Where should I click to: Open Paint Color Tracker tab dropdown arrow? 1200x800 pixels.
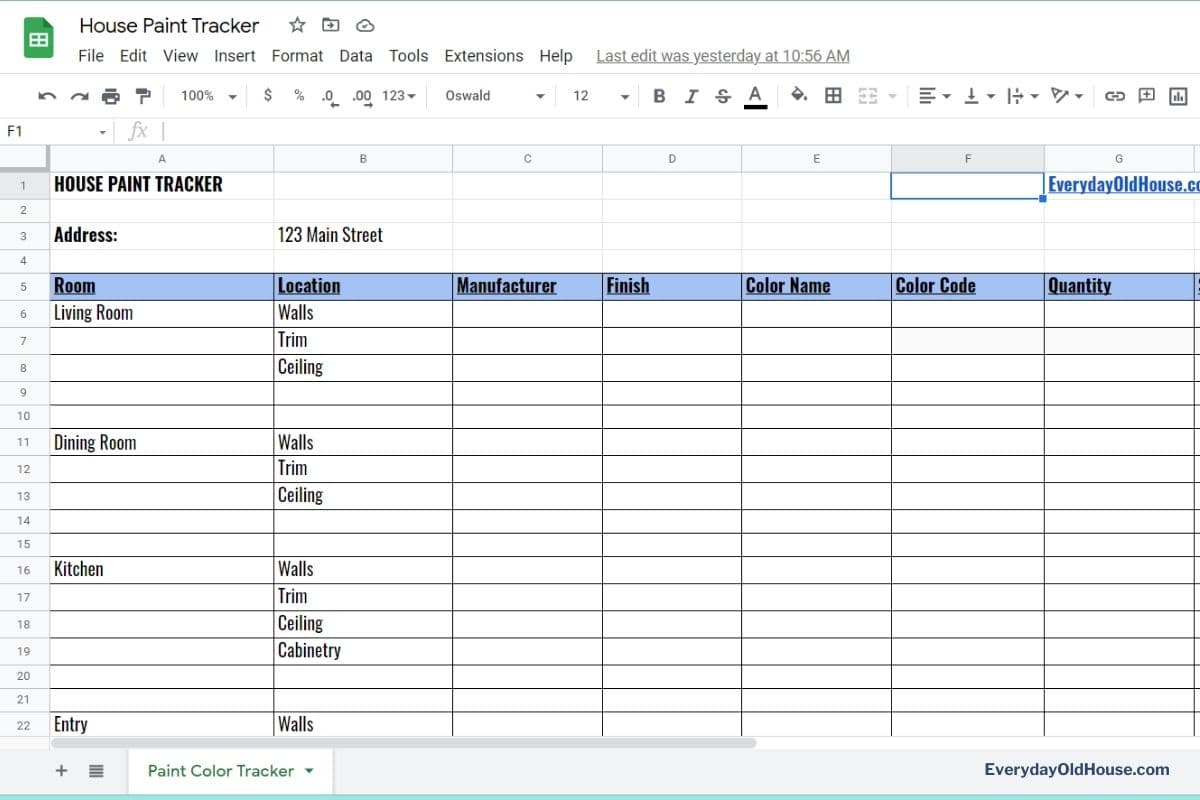[x=309, y=771]
